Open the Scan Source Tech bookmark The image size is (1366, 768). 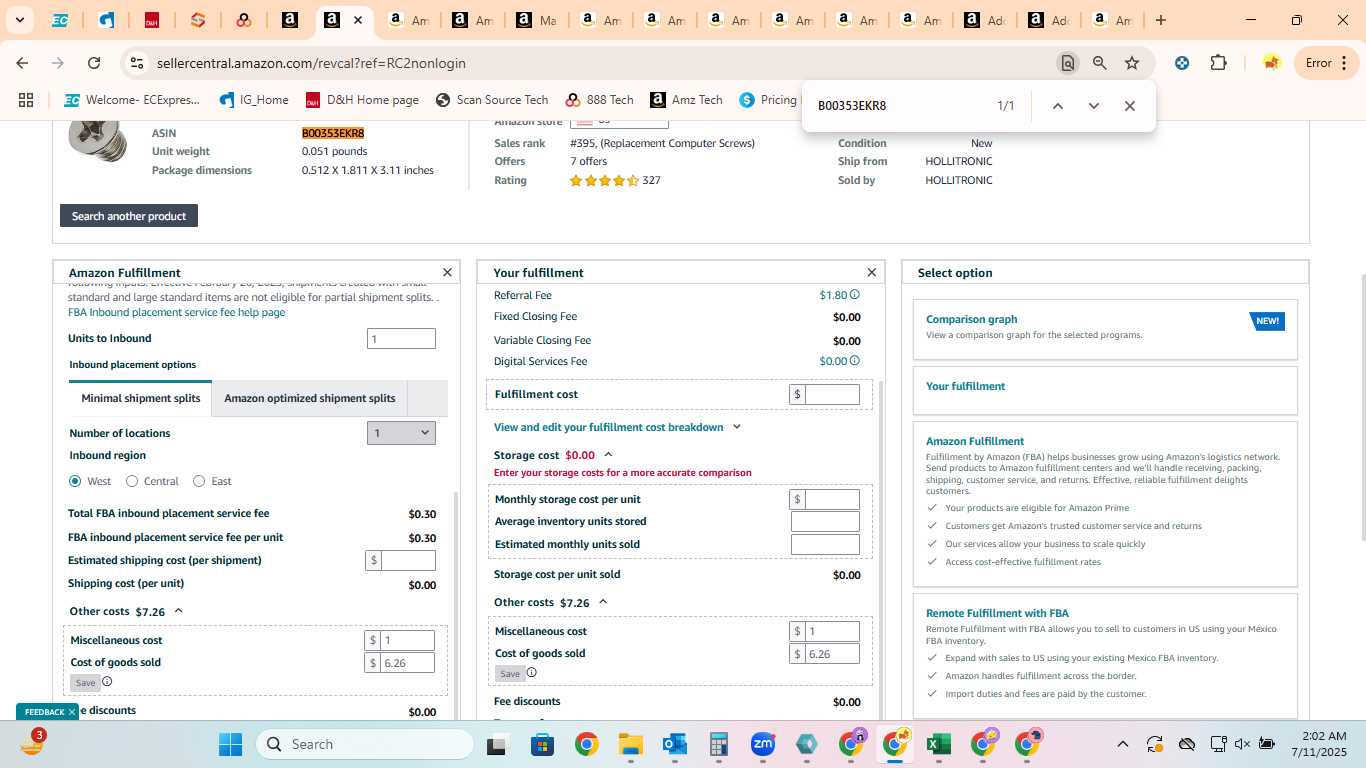(x=492, y=100)
